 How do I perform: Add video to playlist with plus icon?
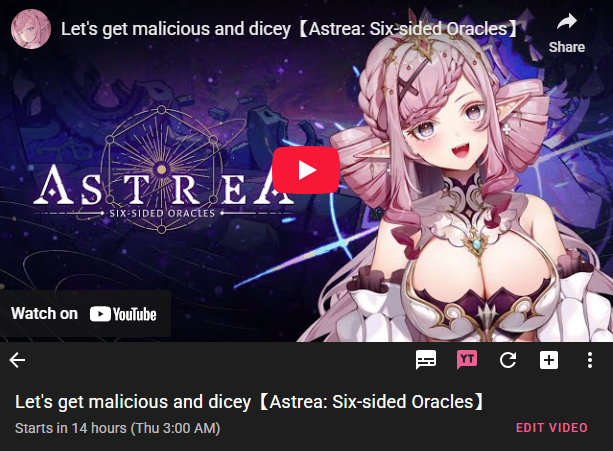click(549, 360)
